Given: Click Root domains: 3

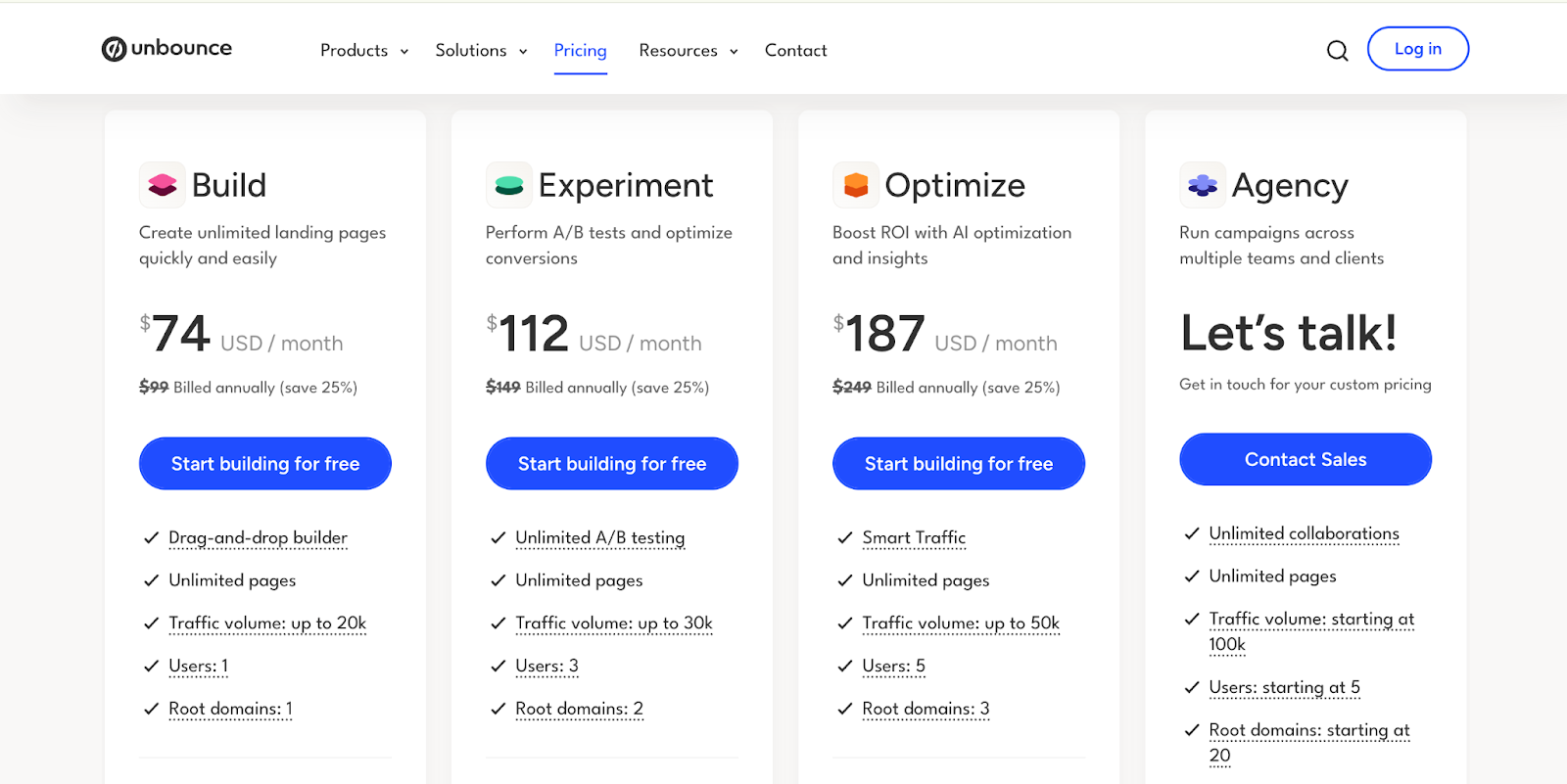Looking at the screenshot, I should pos(926,709).
